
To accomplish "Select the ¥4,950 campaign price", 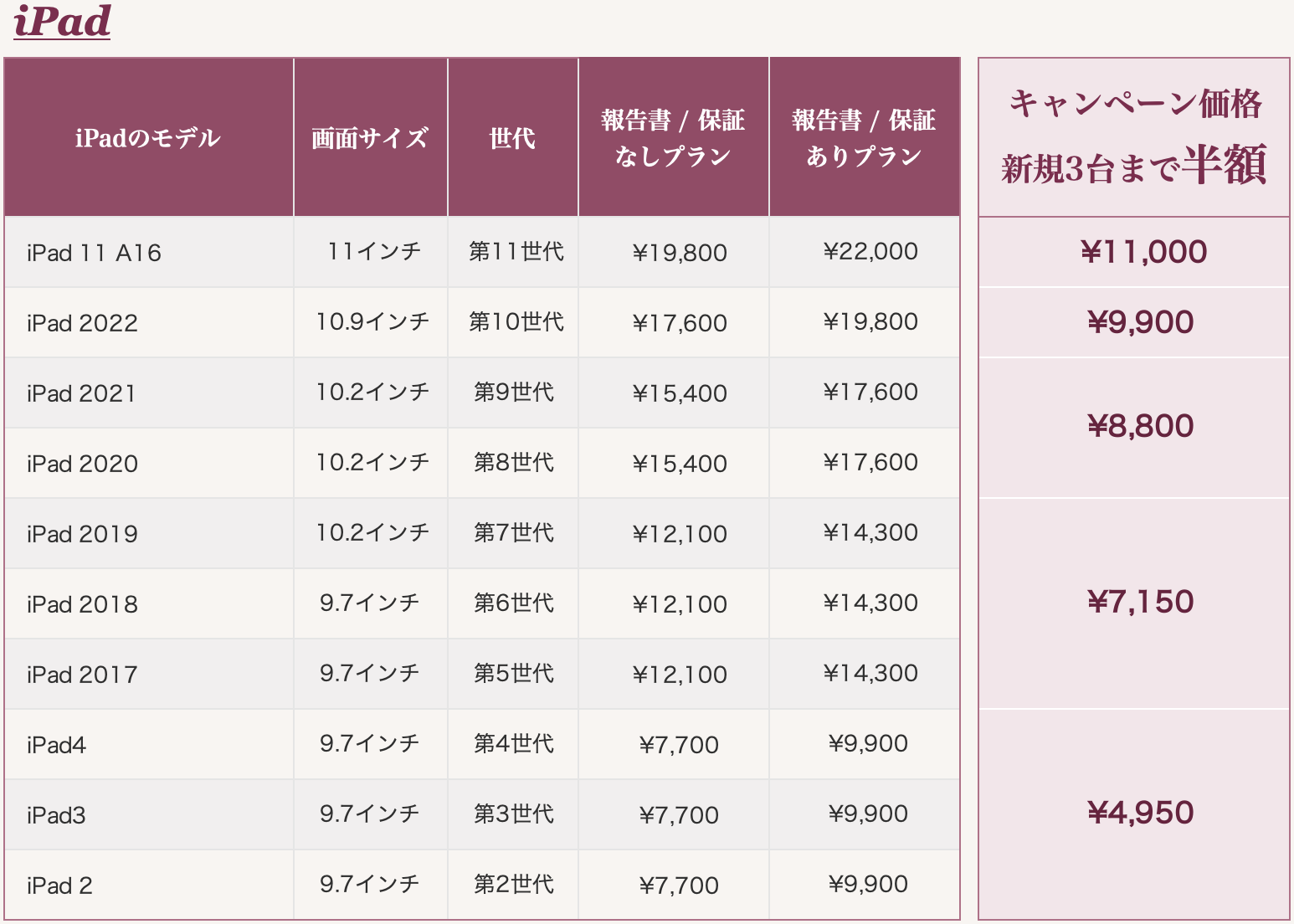I will pyautogui.click(x=1141, y=813).
